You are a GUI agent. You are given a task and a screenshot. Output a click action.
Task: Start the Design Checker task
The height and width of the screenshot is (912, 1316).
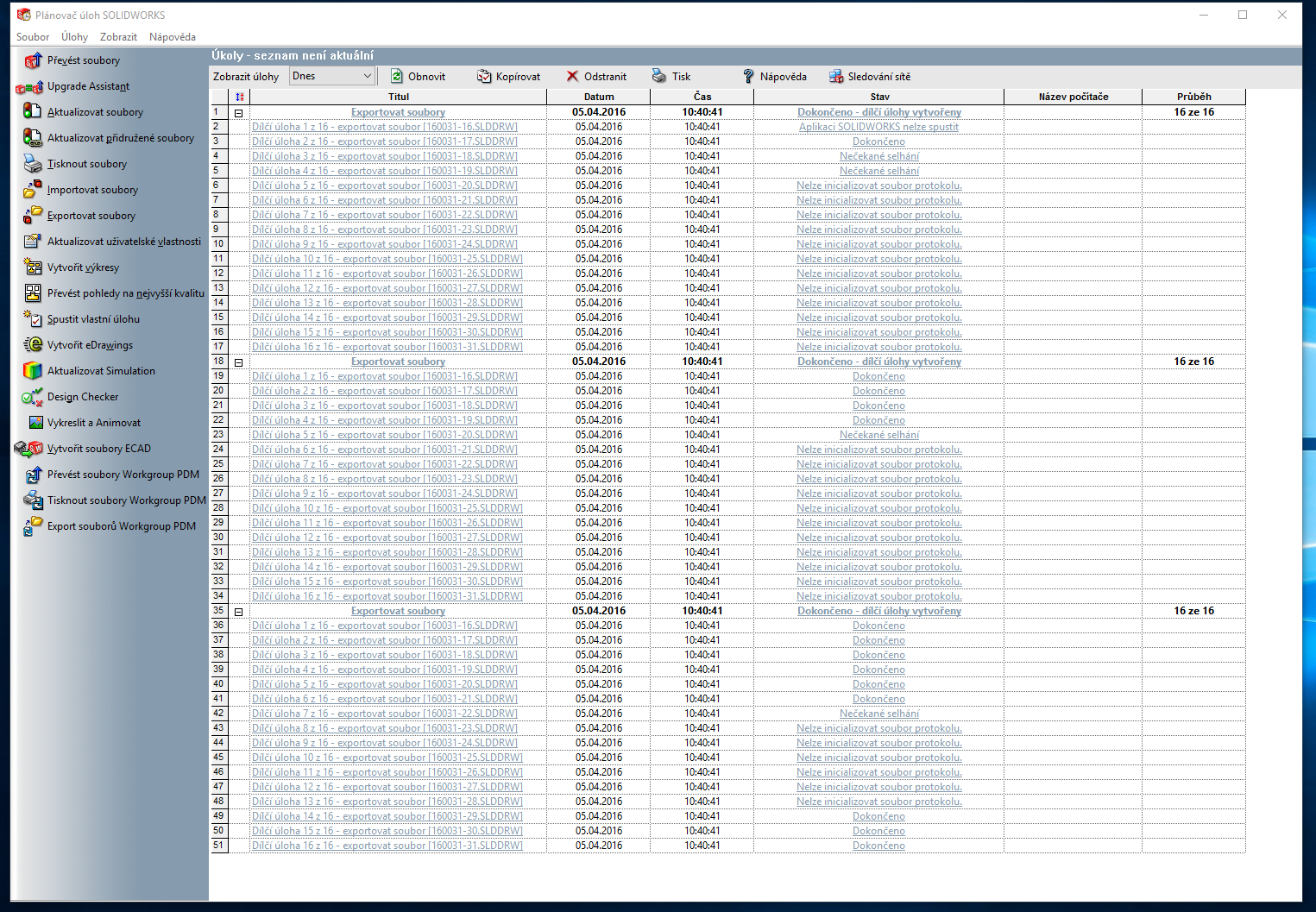pyautogui.click(x=83, y=397)
